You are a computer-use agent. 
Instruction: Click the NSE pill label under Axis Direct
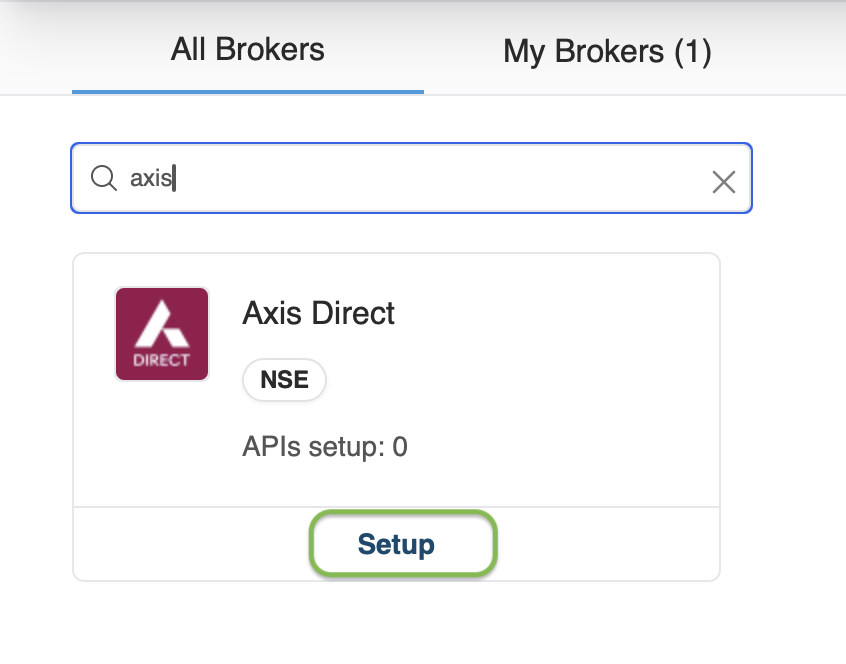(x=284, y=380)
